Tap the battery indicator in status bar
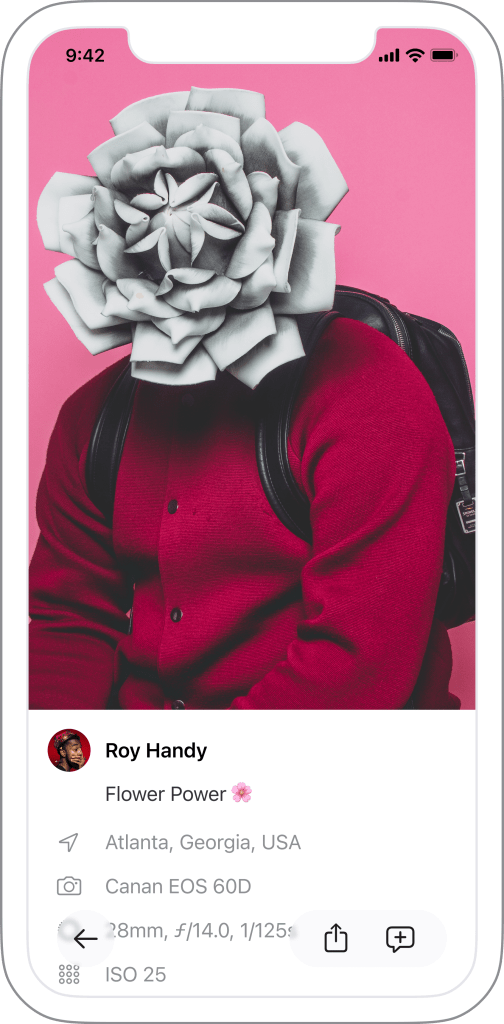 [444, 56]
